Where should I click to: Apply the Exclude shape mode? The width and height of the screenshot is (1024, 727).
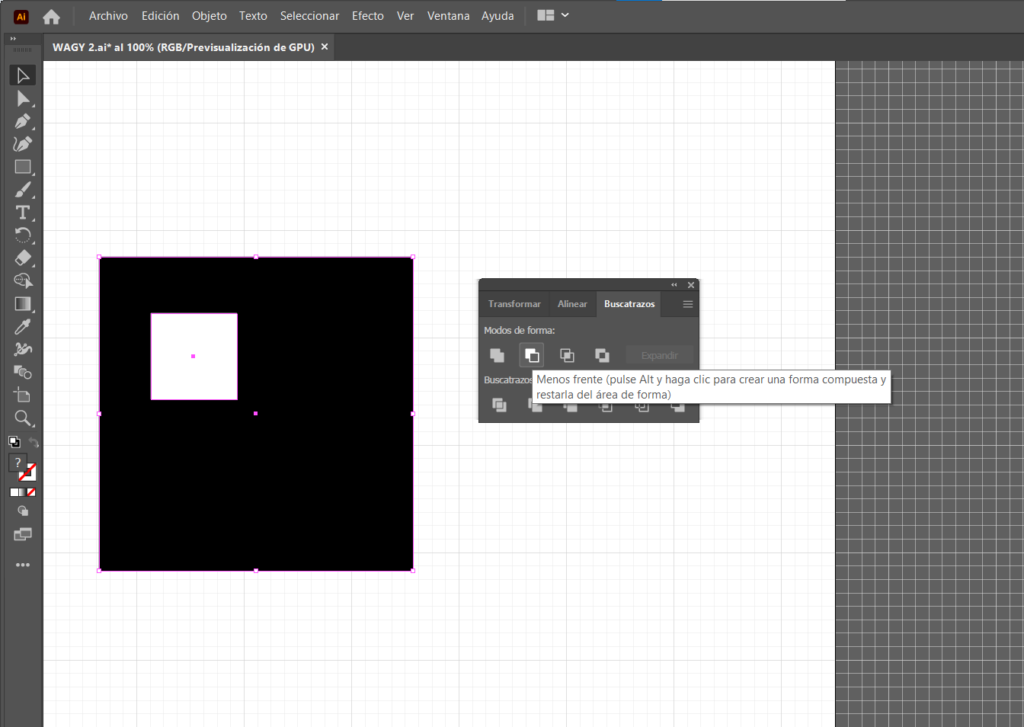coord(602,355)
